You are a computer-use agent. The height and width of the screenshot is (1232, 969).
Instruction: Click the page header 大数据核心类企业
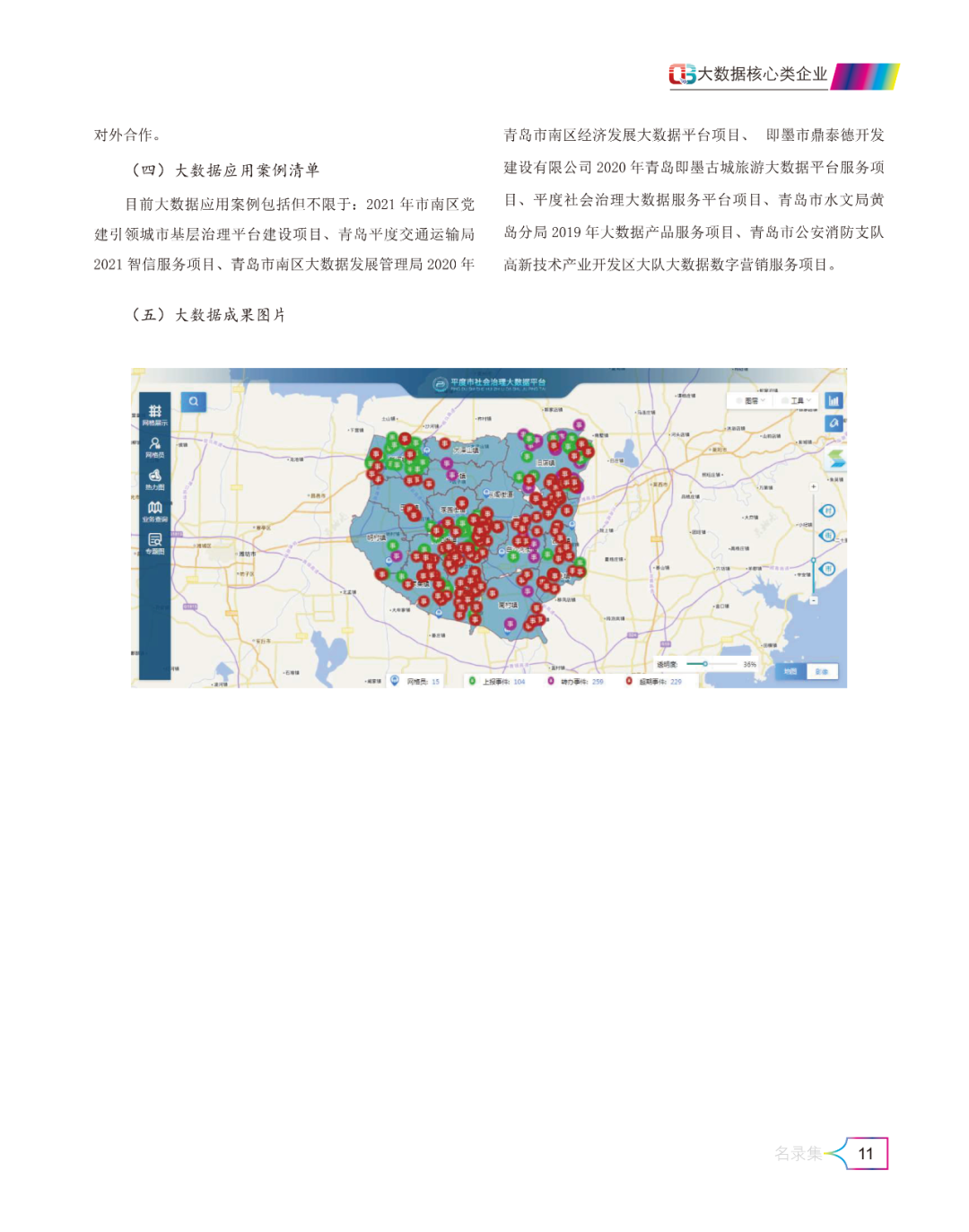pyautogui.click(x=763, y=74)
